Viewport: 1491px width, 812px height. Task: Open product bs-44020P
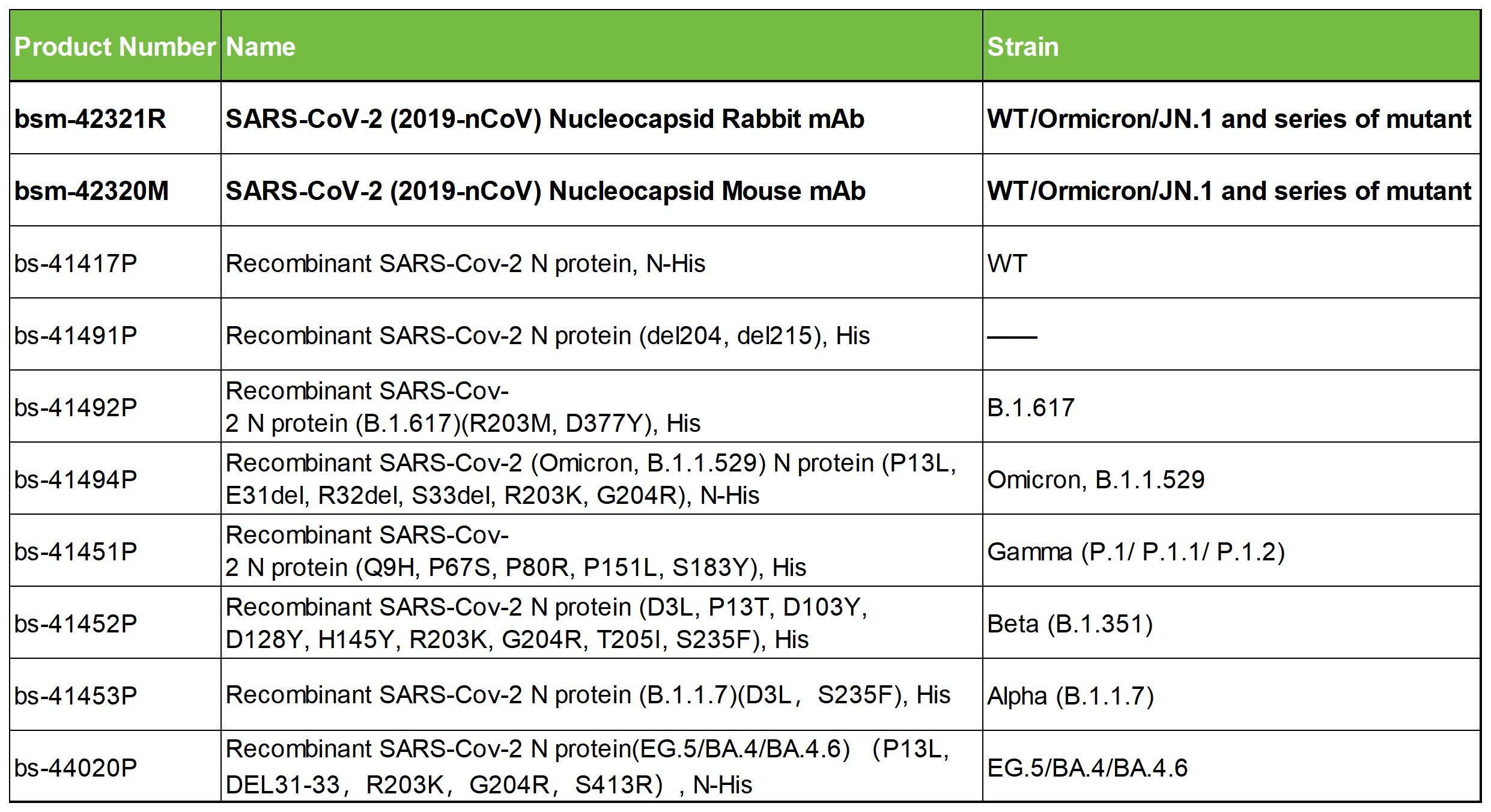point(76,768)
